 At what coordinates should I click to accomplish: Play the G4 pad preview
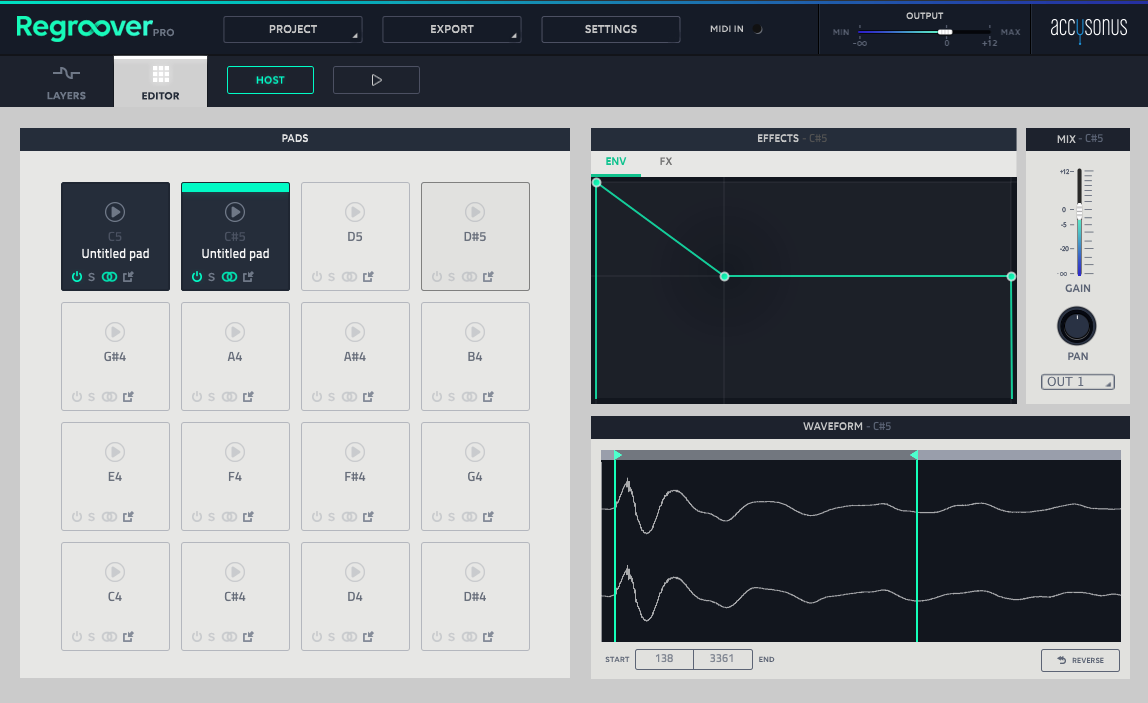(x=475, y=453)
